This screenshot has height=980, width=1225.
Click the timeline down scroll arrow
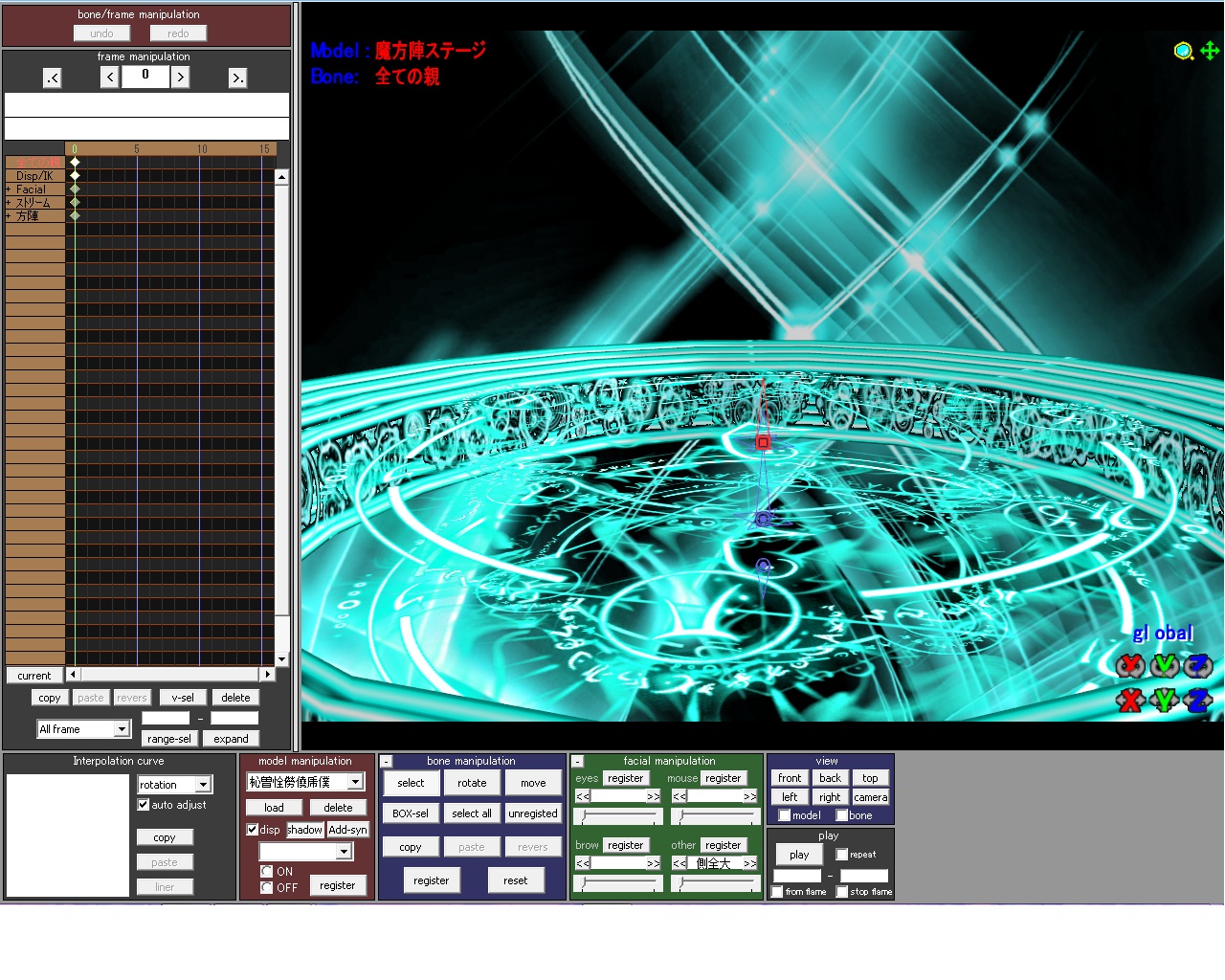281,659
